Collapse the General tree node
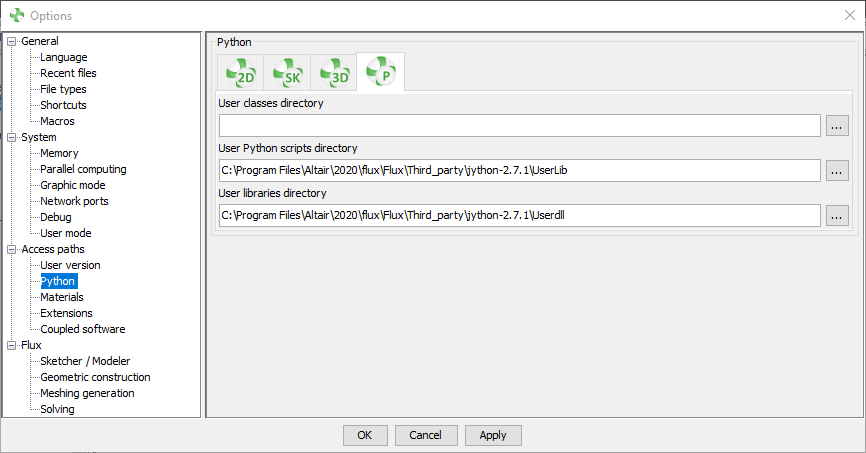This screenshot has height=453, width=866. click(12, 42)
